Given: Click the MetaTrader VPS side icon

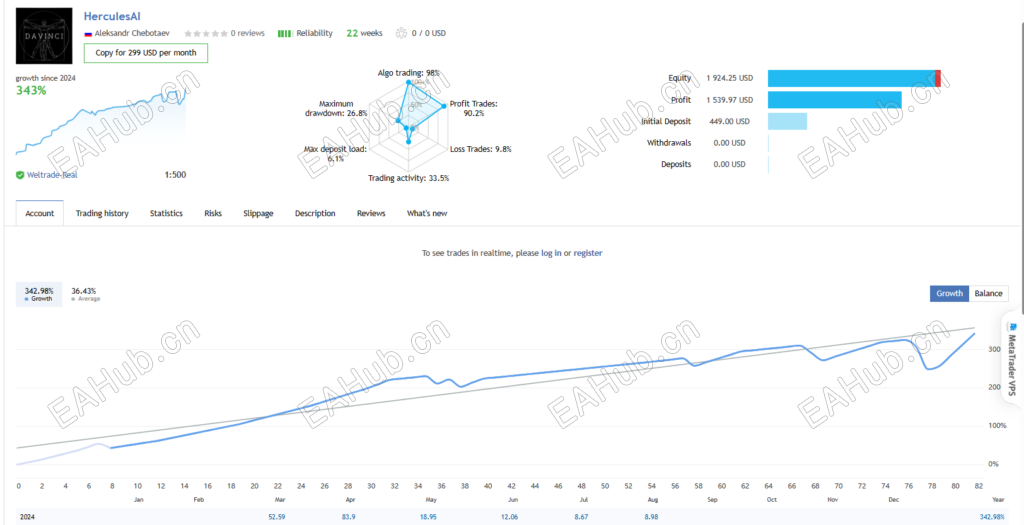Looking at the screenshot, I should (1013, 326).
